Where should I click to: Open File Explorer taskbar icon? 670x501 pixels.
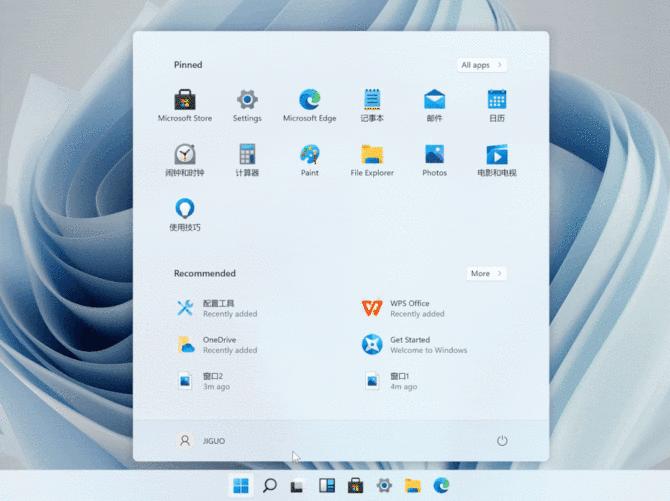tap(413, 486)
